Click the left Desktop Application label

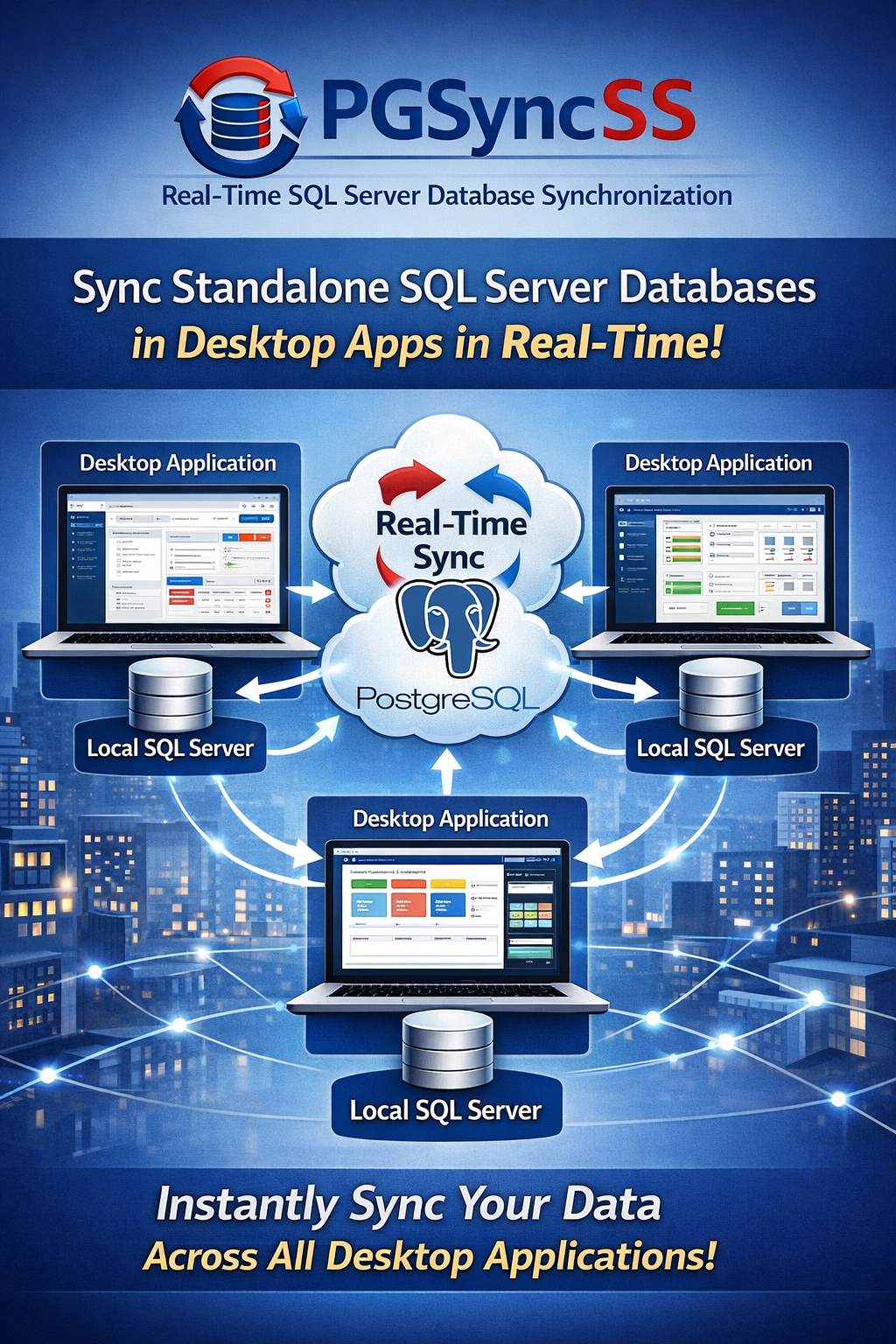pos(178,463)
